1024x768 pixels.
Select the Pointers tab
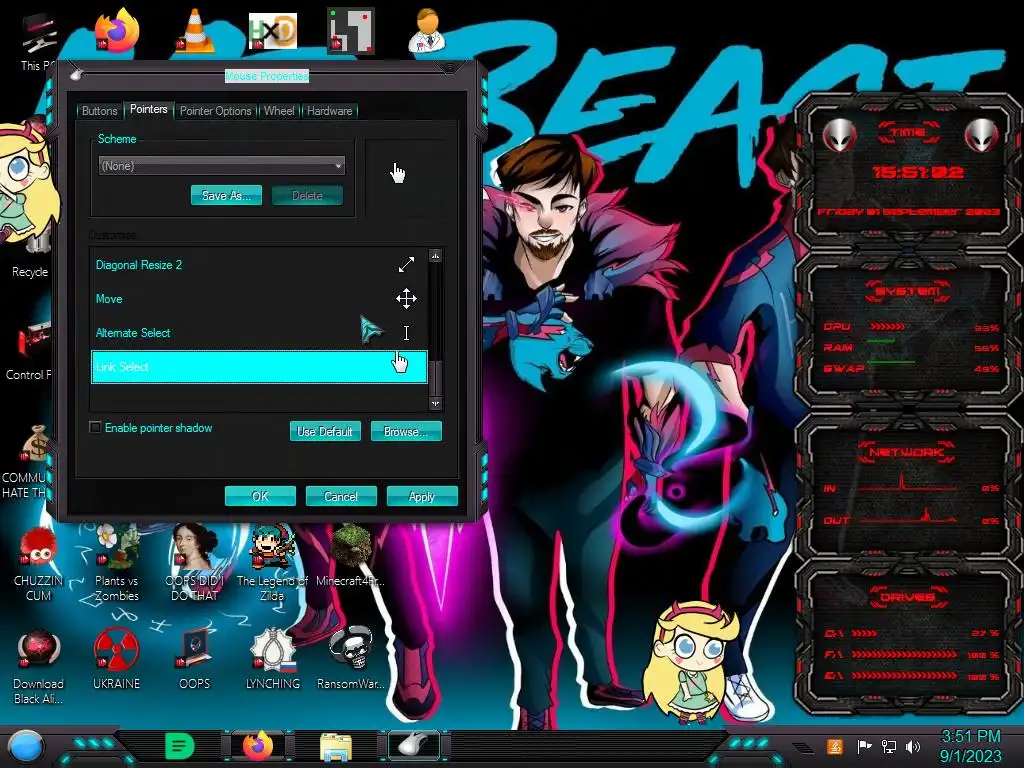point(148,109)
